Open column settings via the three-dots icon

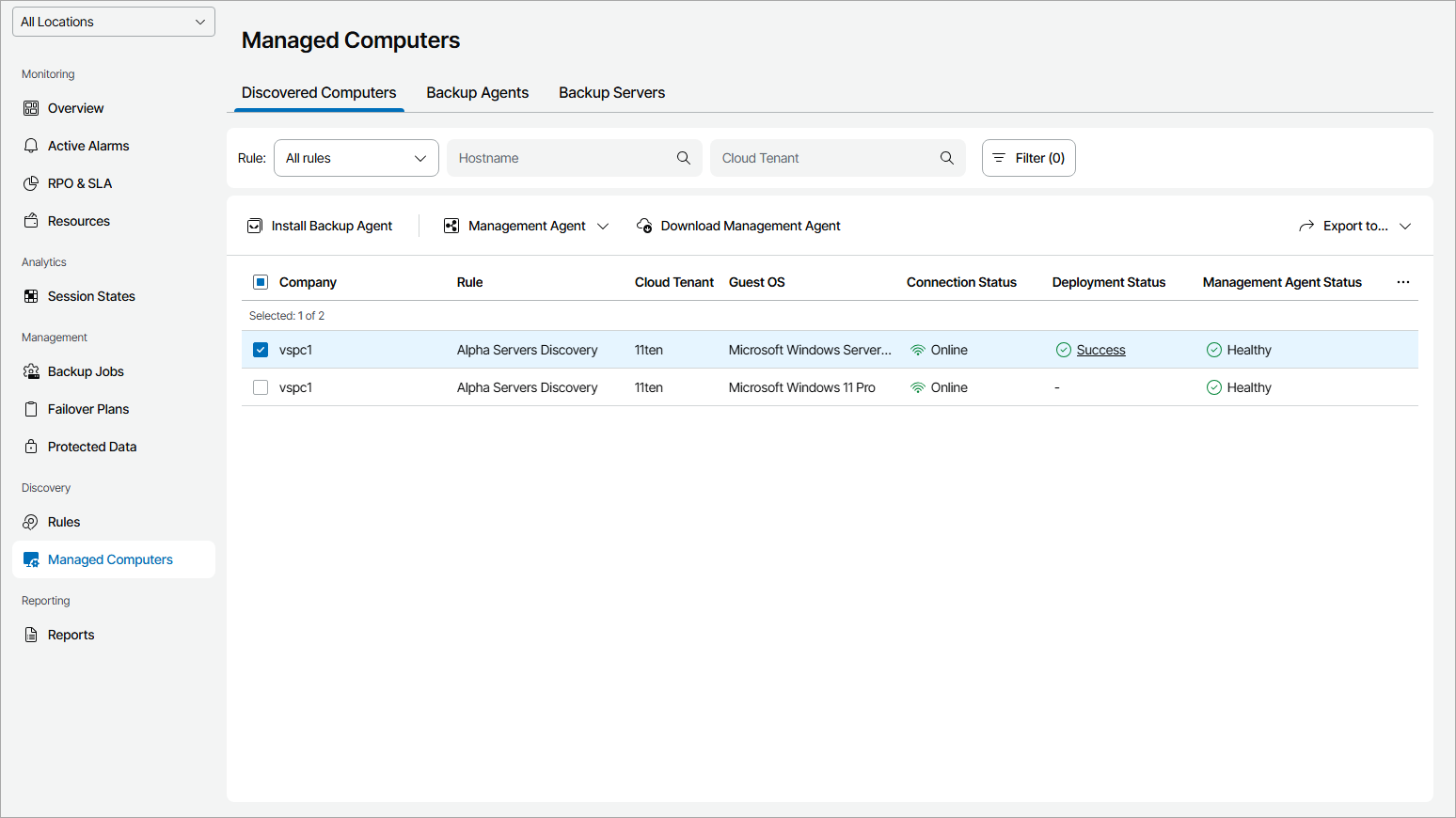click(1403, 282)
